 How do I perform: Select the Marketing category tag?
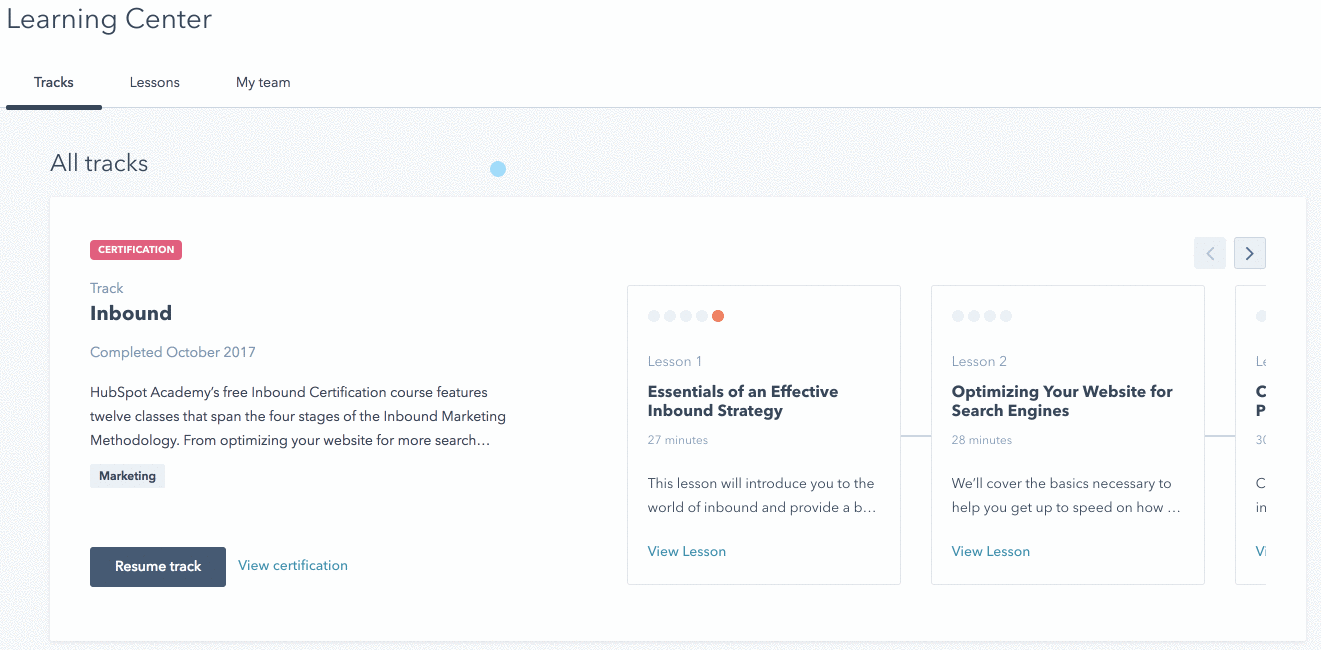click(127, 476)
